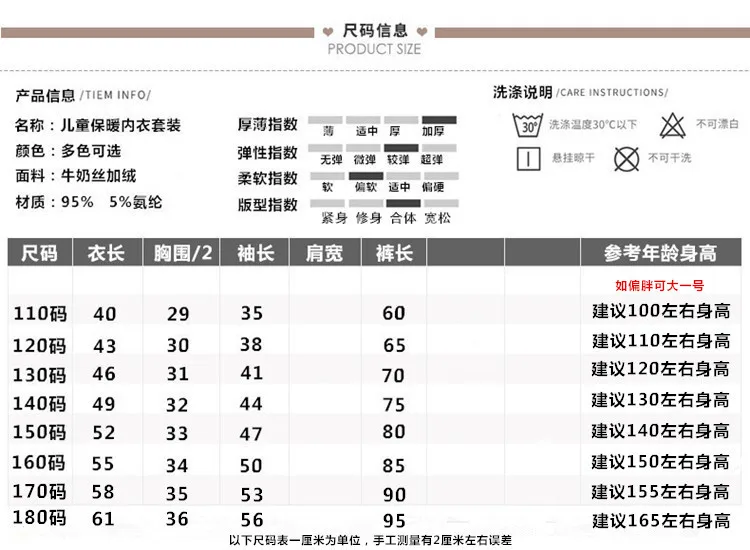750x550 pixels.
Task: Click 不可漂白 text
Action: tap(717, 124)
